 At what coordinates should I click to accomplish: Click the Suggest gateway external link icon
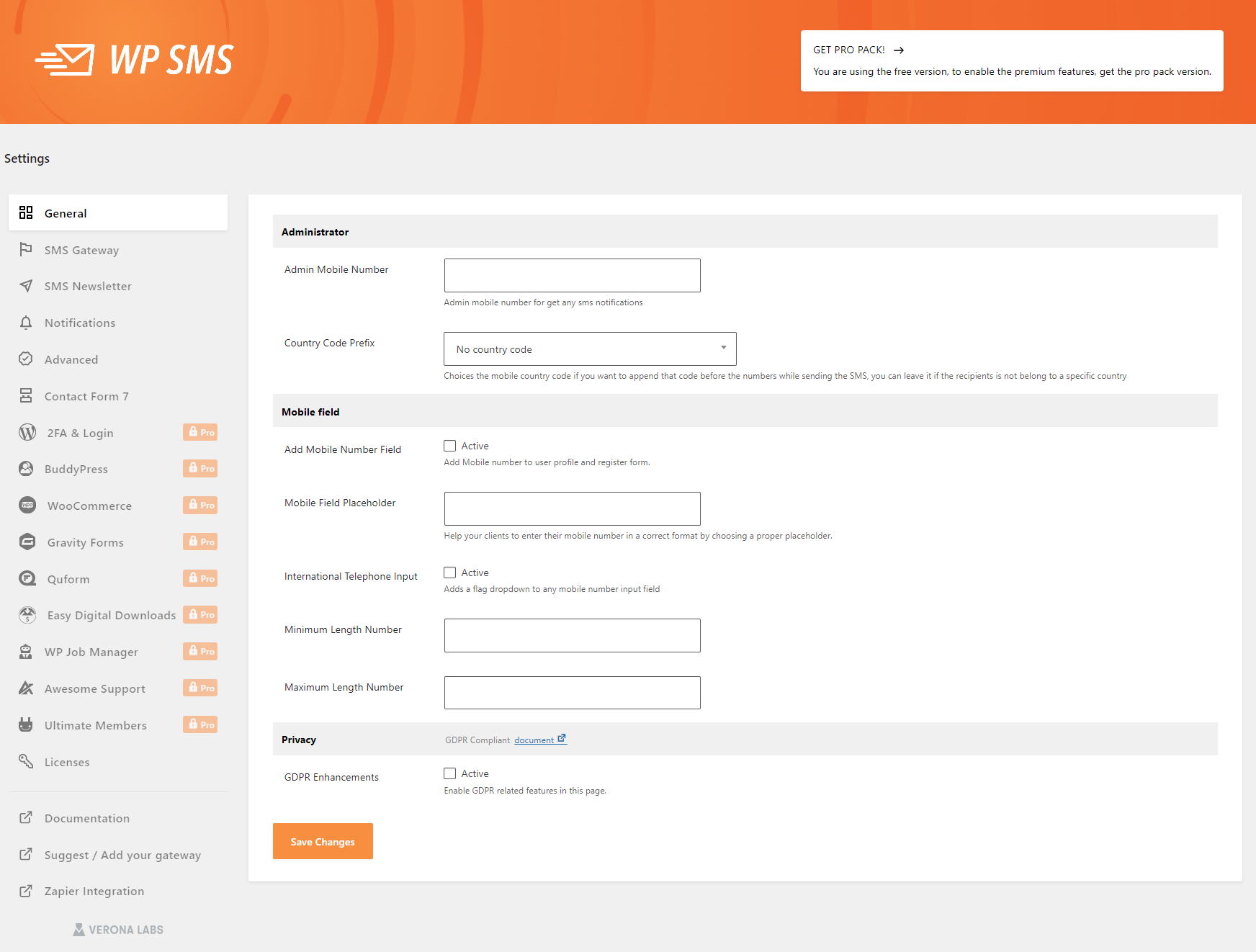point(26,854)
